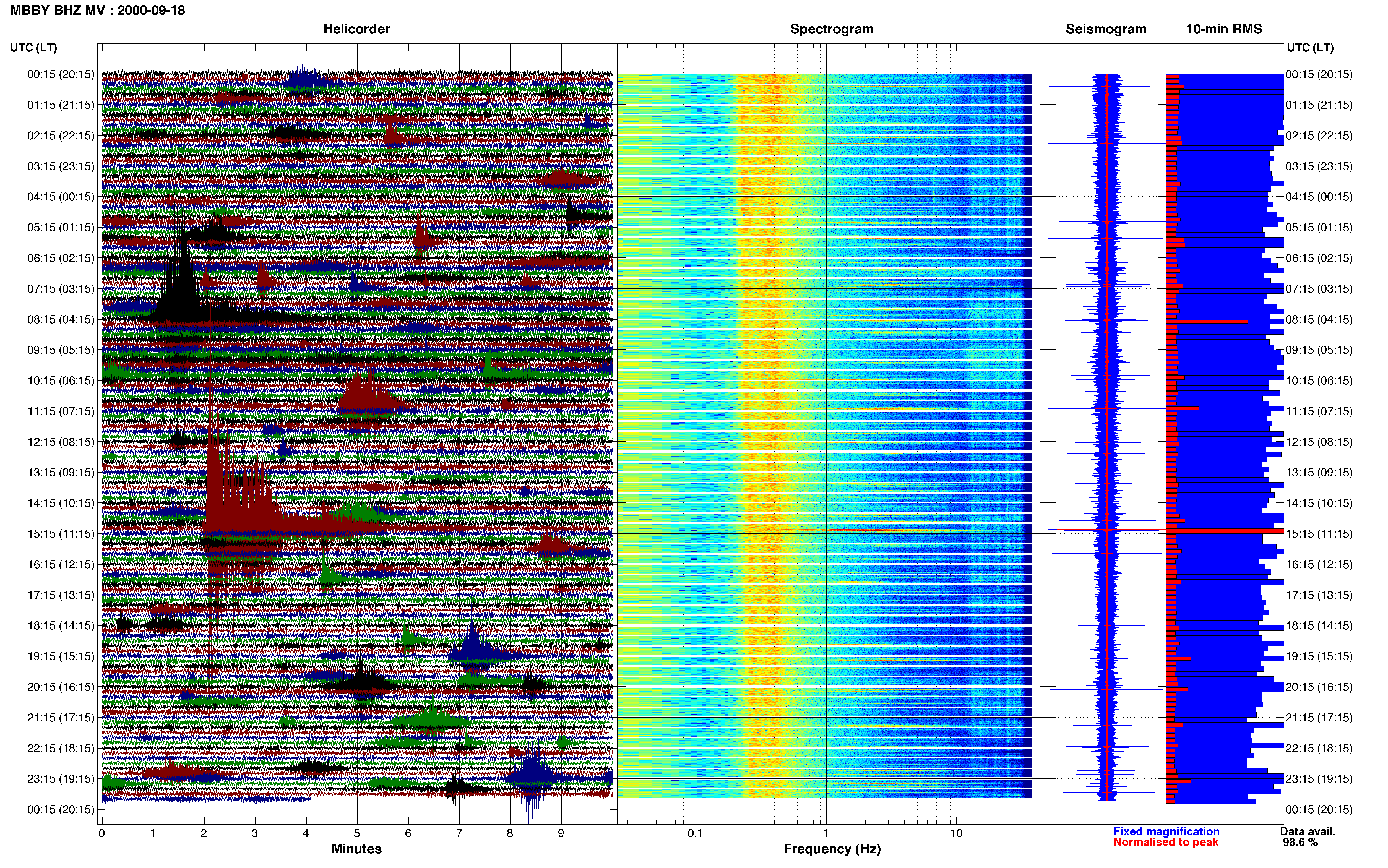Click the '10' frequency axis tick label
This screenshot has width=1388, height=868.
(x=956, y=833)
